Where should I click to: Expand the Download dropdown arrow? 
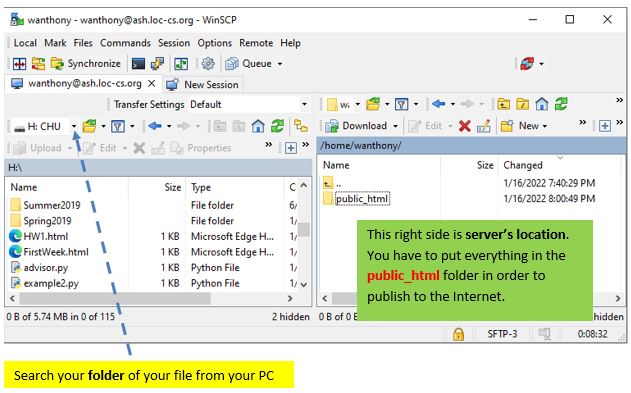point(396,126)
